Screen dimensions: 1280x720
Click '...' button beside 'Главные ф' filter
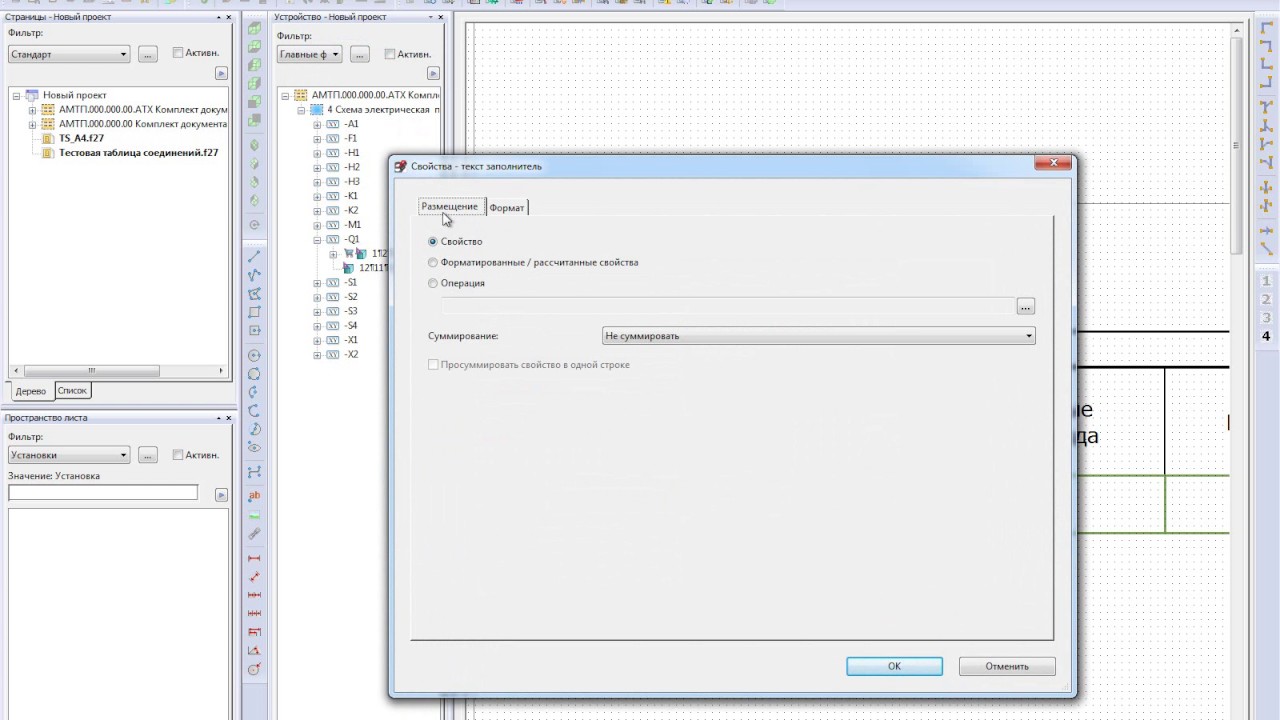pyautogui.click(x=360, y=54)
